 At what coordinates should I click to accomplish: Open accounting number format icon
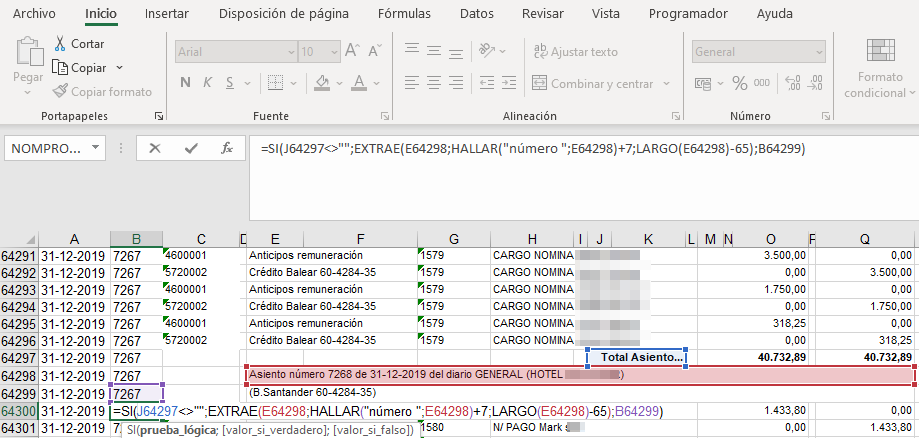click(703, 83)
